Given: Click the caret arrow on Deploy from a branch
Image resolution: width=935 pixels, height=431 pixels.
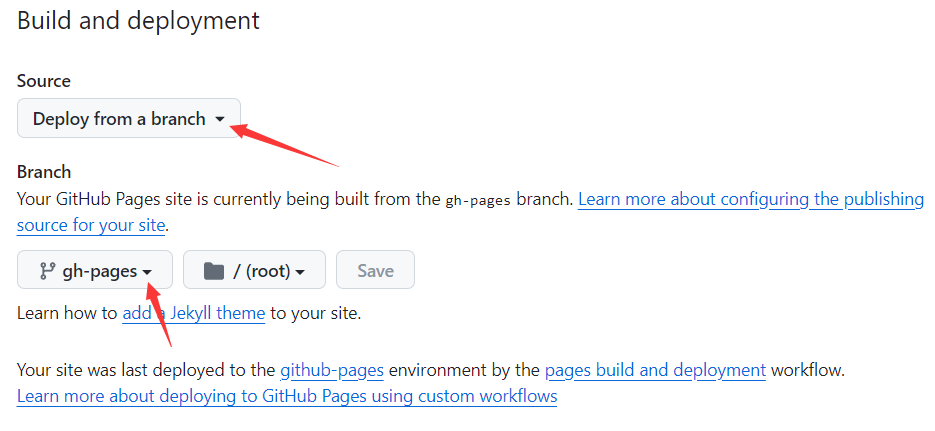Looking at the screenshot, I should (x=219, y=119).
